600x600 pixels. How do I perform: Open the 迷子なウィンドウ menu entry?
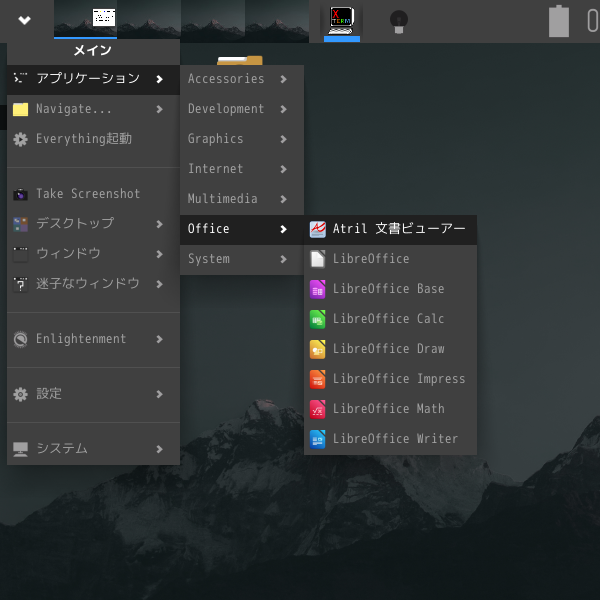click(x=93, y=284)
